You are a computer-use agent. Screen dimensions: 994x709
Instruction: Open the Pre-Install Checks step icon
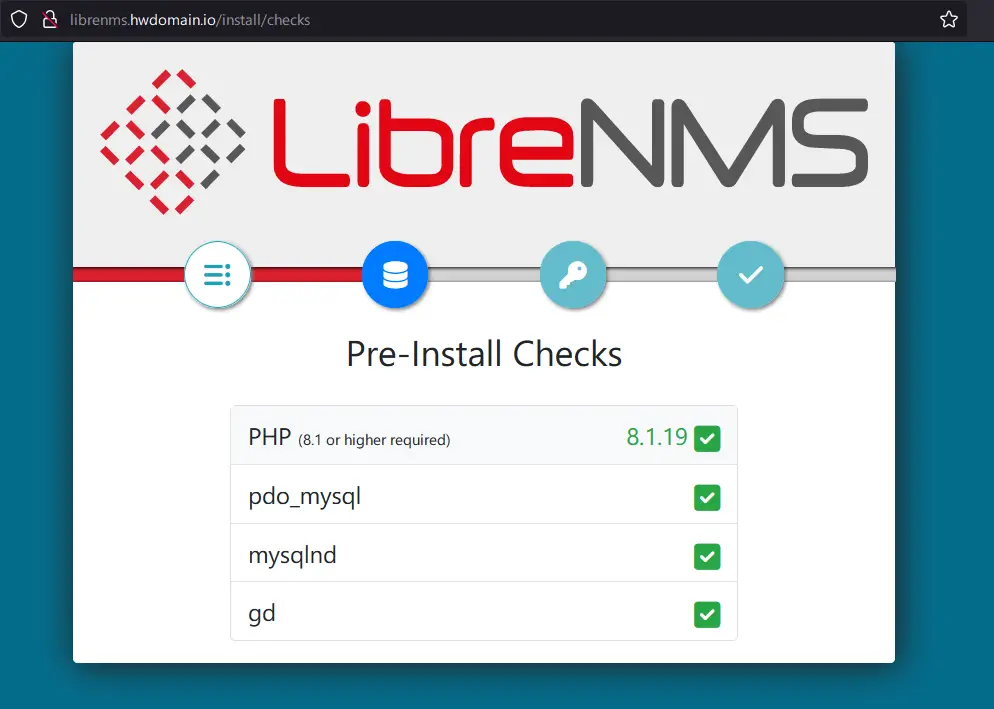pyautogui.click(x=217, y=275)
